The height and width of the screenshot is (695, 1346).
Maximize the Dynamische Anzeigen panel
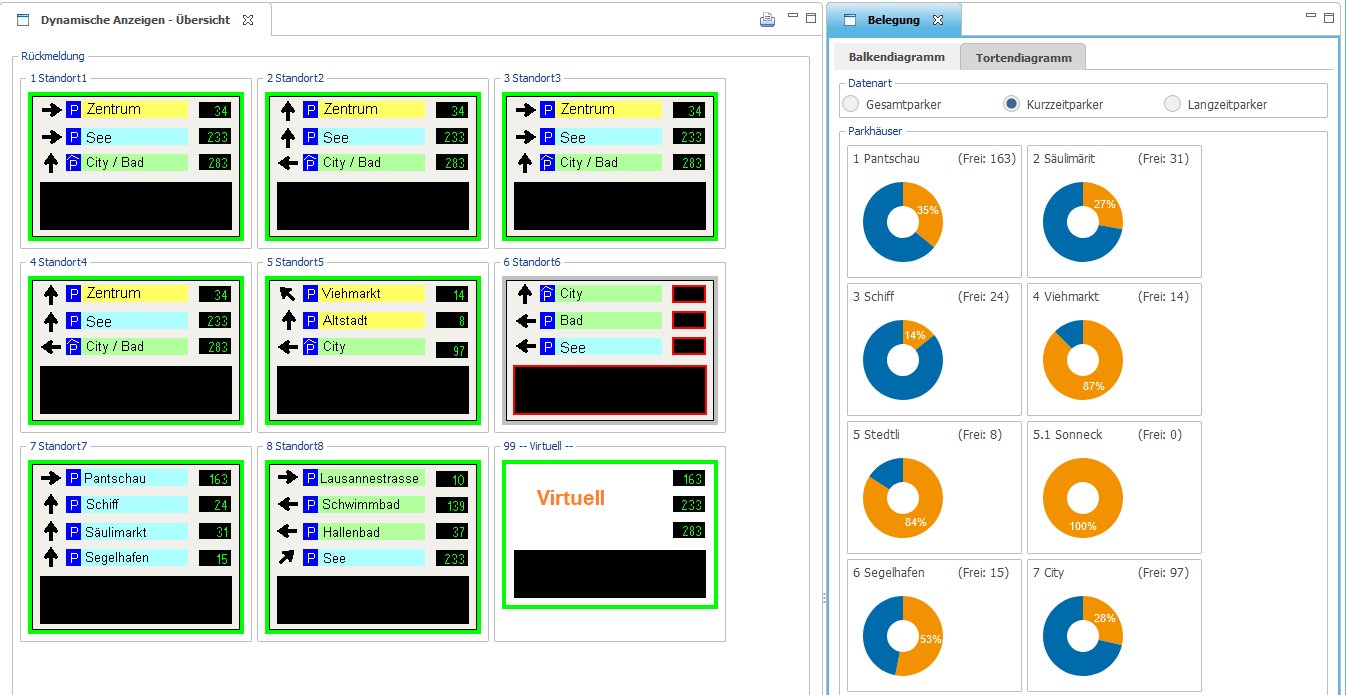pyautogui.click(x=810, y=17)
